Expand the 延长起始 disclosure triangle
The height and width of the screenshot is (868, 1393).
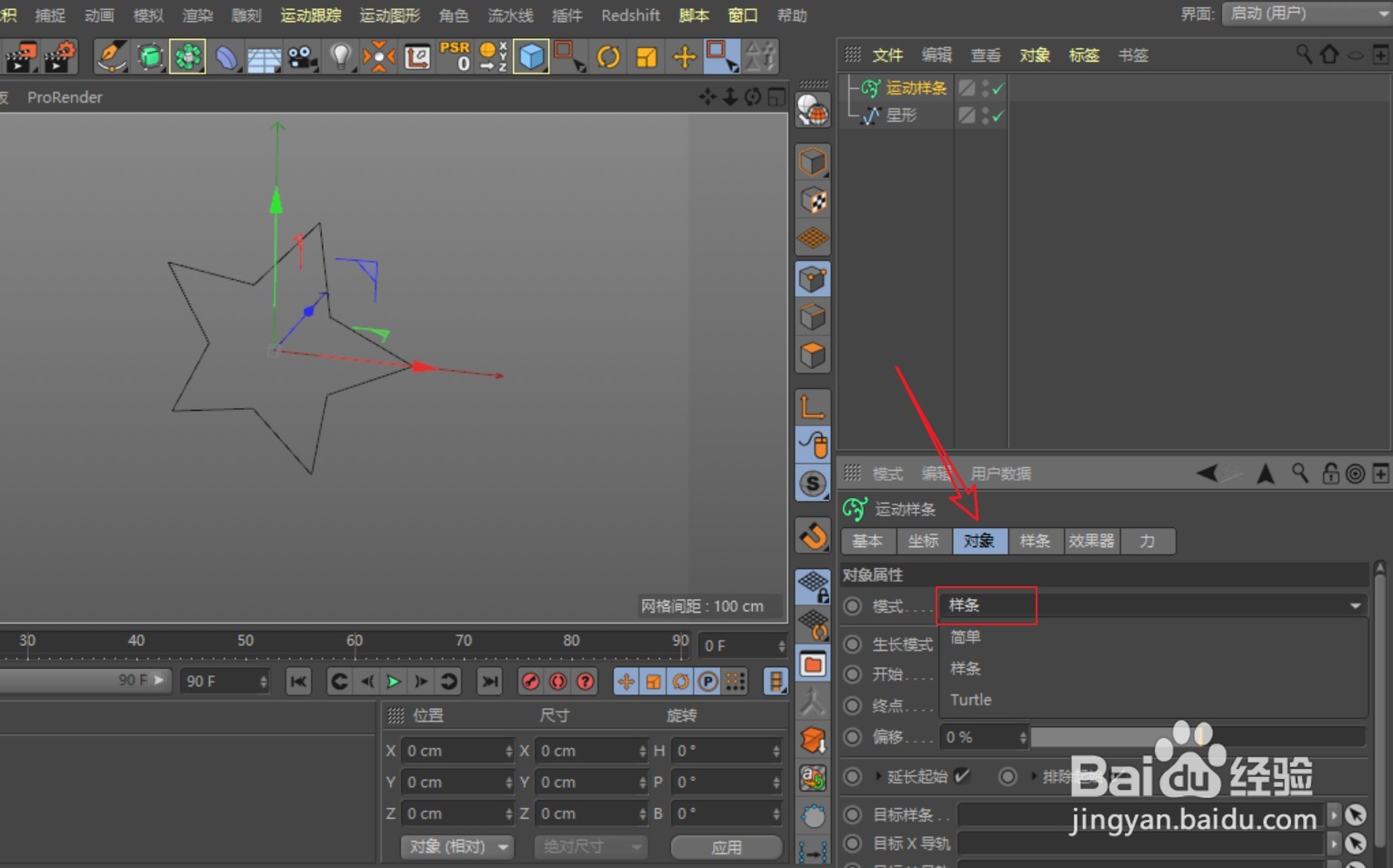click(878, 776)
